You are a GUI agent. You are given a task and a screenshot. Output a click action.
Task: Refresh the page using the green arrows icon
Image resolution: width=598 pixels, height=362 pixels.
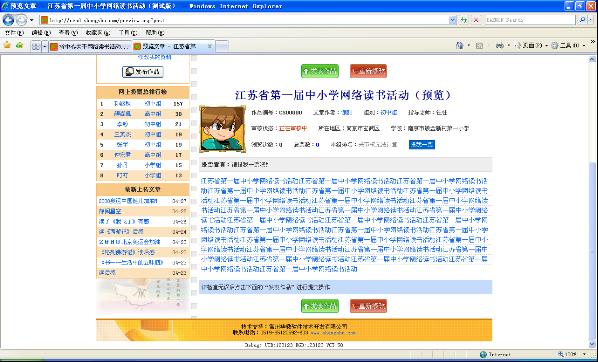point(464,20)
